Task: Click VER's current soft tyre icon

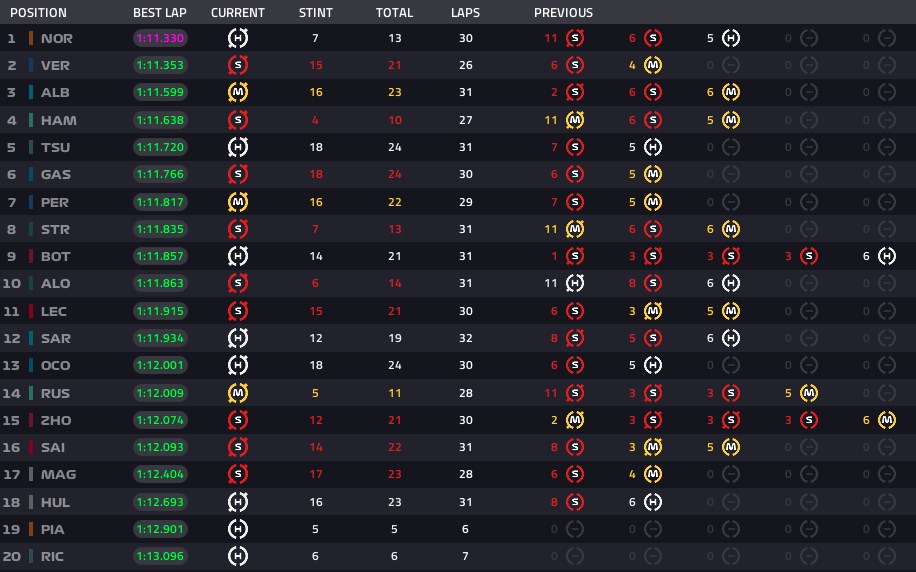Action: pyautogui.click(x=238, y=65)
